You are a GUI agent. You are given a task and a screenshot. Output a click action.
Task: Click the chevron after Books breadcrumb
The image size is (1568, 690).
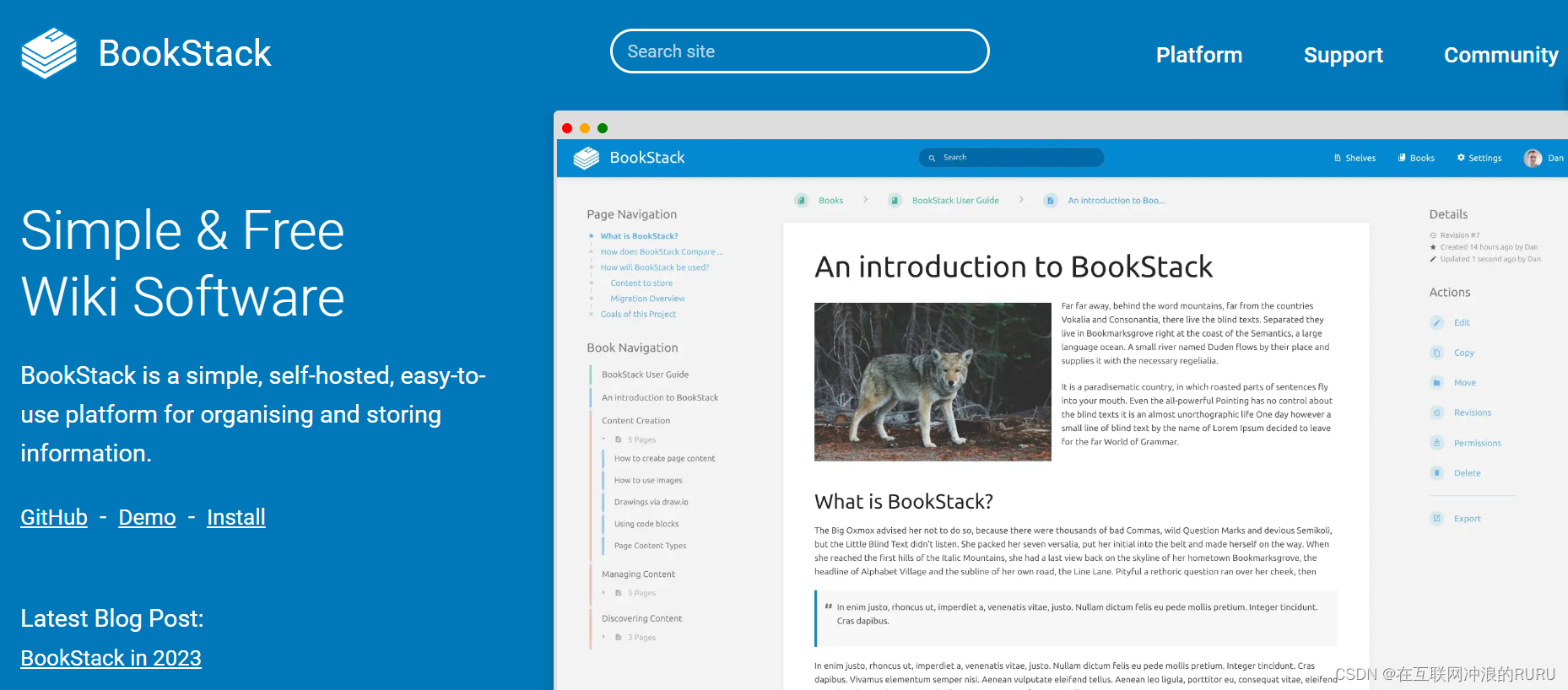click(866, 200)
